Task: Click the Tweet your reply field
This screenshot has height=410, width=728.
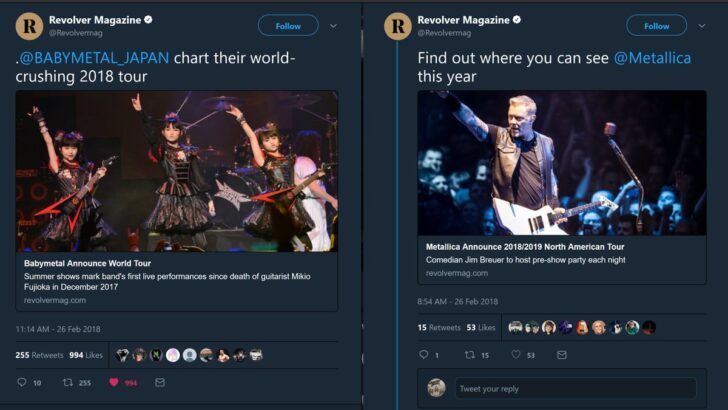Action: pyautogui.click(x=575, y=388)
